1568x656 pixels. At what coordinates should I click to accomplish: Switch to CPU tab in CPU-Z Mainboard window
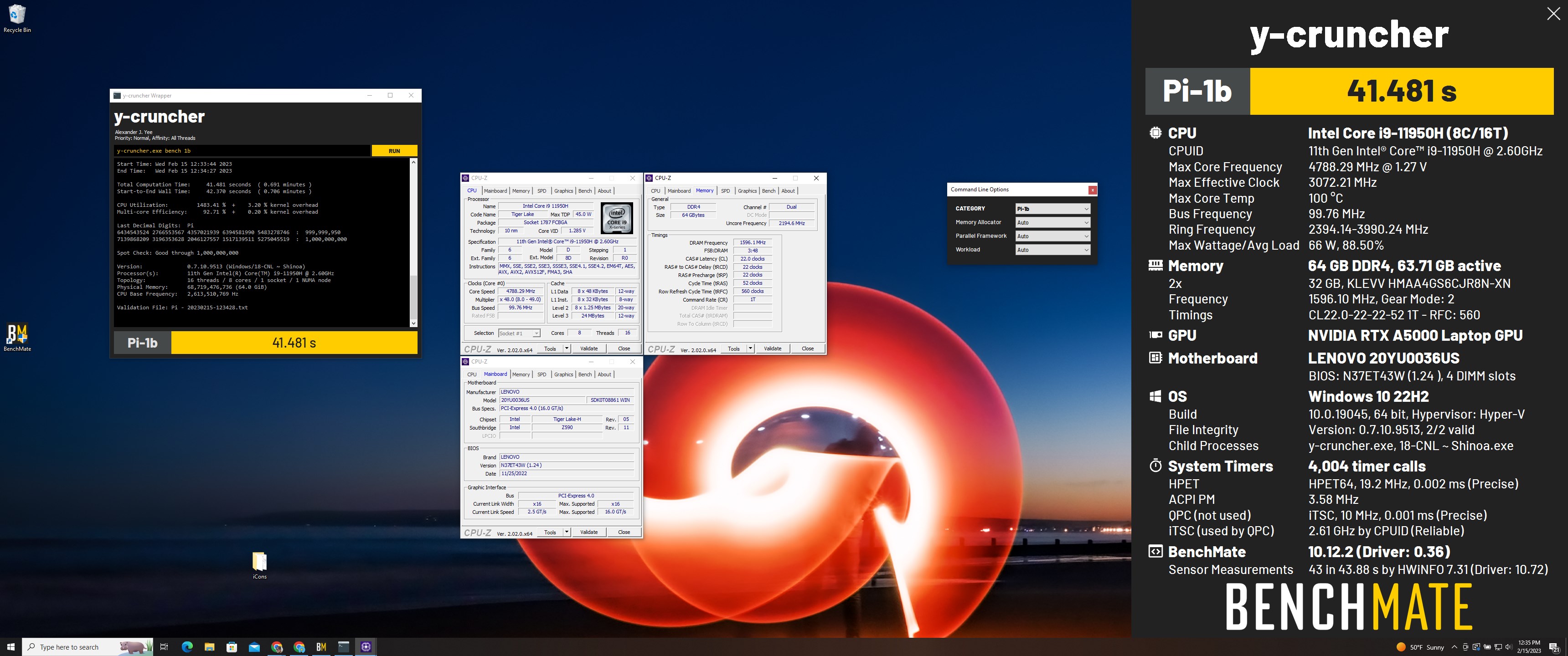[472, 375]
